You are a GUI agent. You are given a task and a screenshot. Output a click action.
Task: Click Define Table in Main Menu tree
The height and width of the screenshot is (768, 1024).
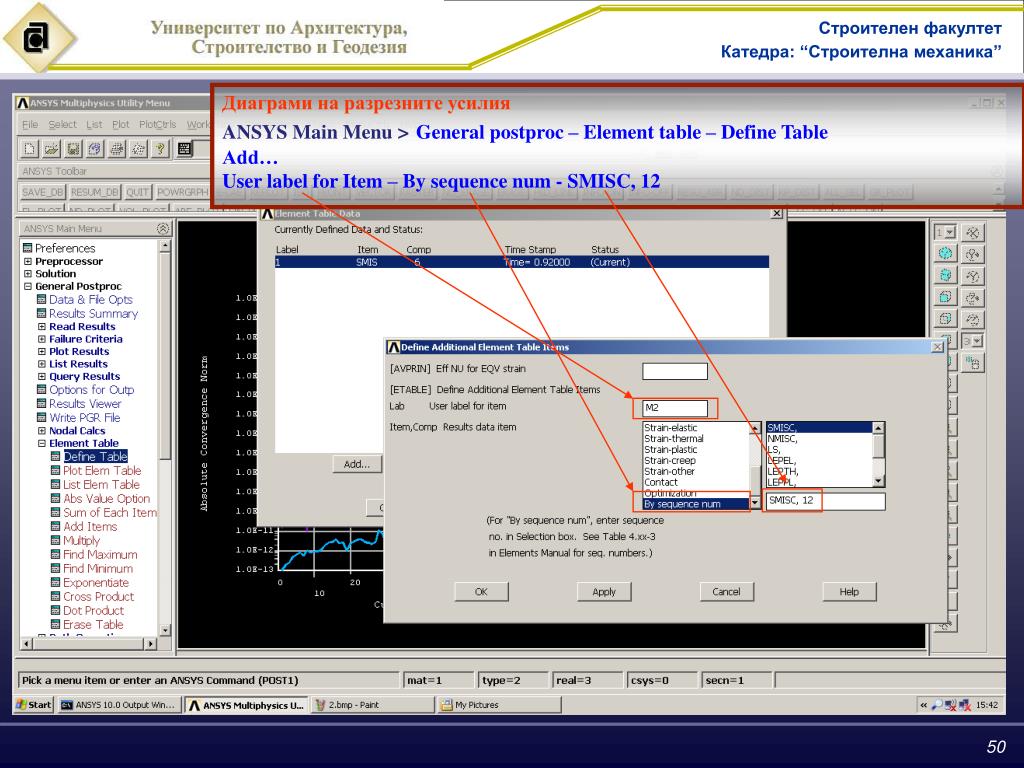95,456
